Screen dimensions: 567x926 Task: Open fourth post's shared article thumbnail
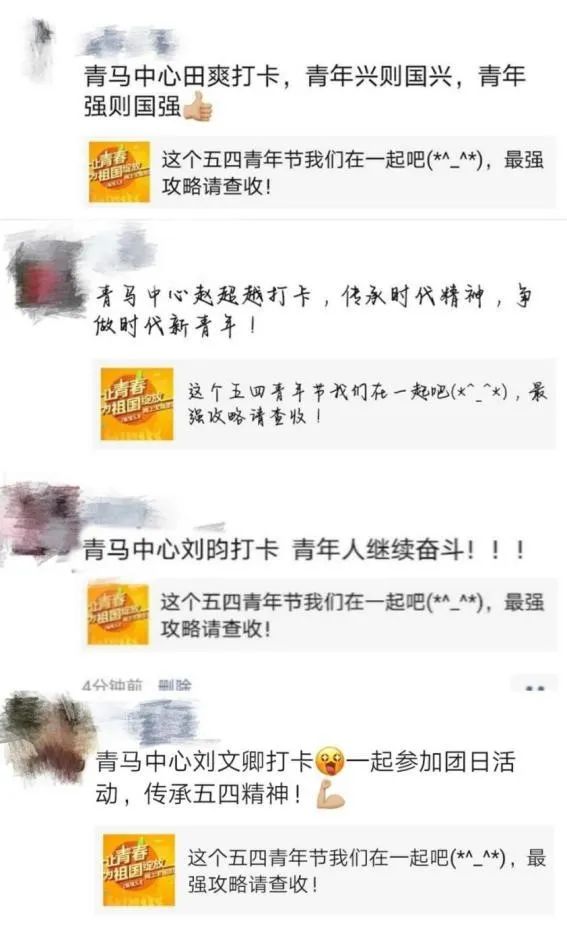(x=139, y=870)
